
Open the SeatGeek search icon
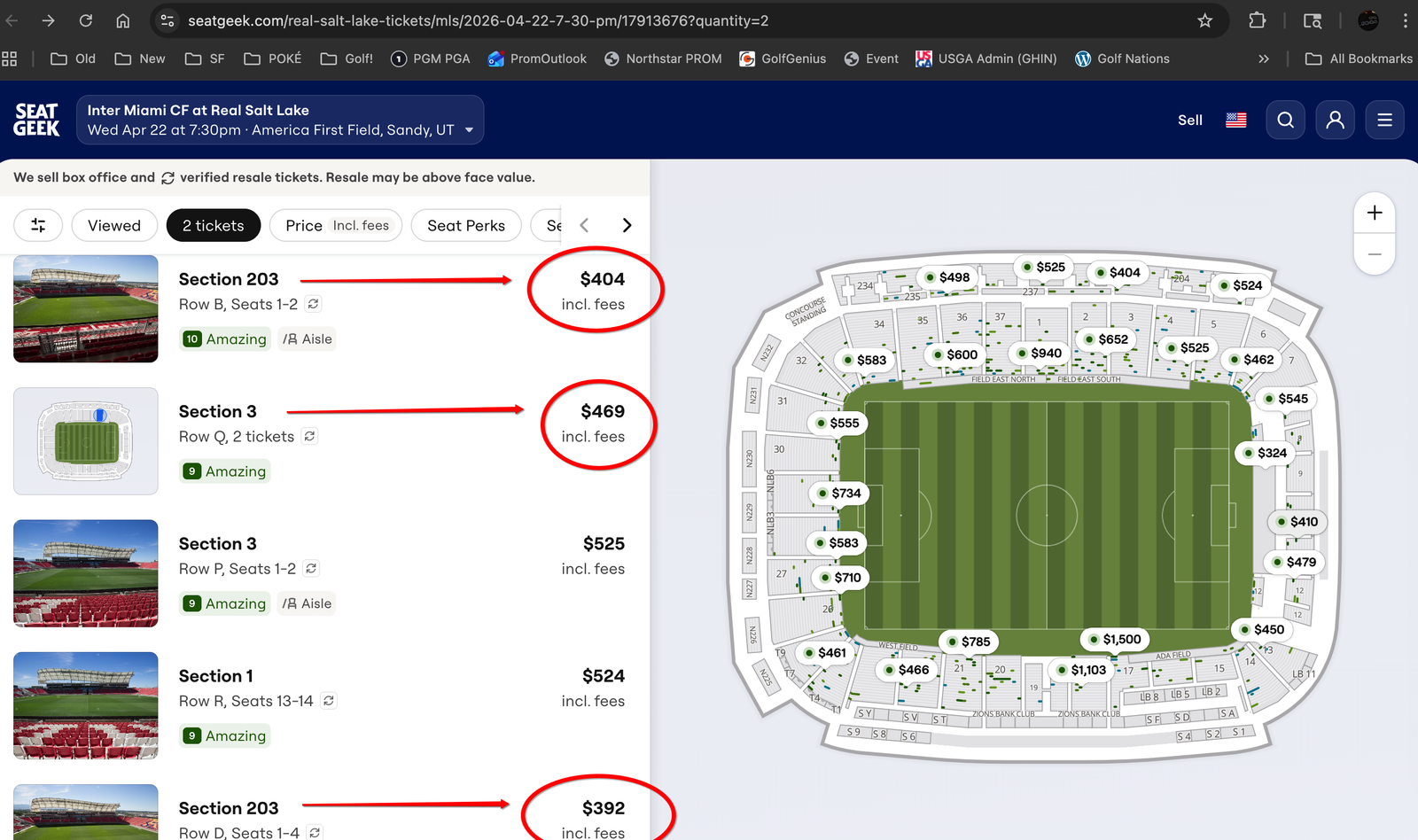click(x=1285, y=121)
